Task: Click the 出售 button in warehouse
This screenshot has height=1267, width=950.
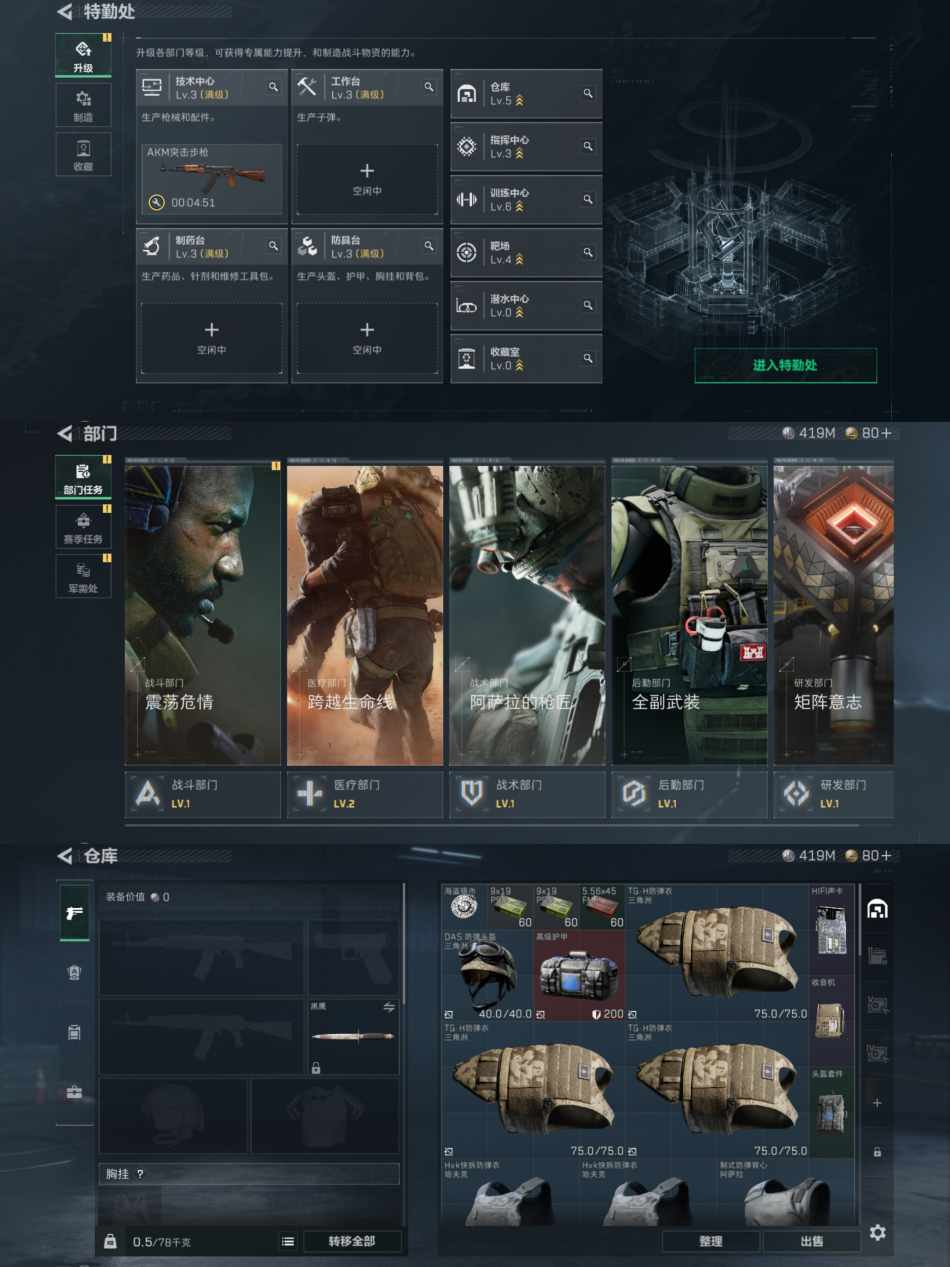Action: (811, 1241)
